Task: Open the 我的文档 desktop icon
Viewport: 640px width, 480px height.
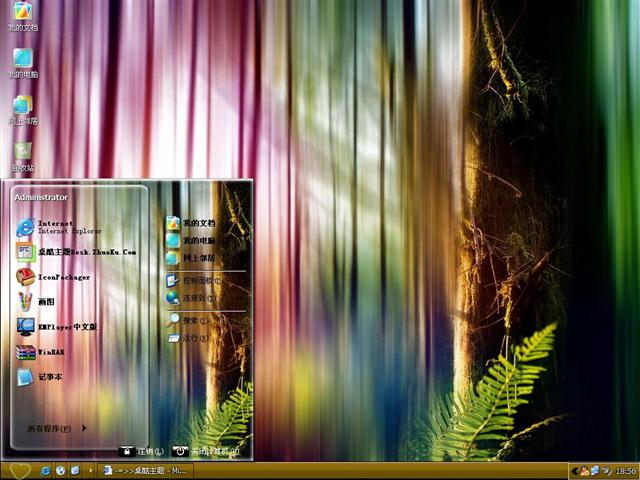Action: (x=23, y=16)
